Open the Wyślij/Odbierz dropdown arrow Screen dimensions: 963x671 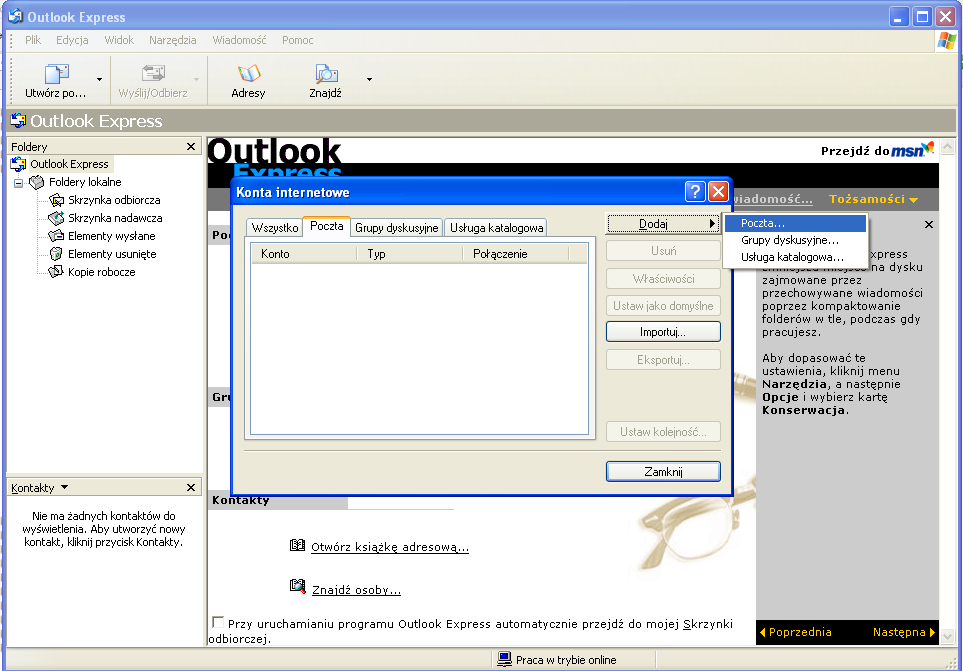[197, 80]
